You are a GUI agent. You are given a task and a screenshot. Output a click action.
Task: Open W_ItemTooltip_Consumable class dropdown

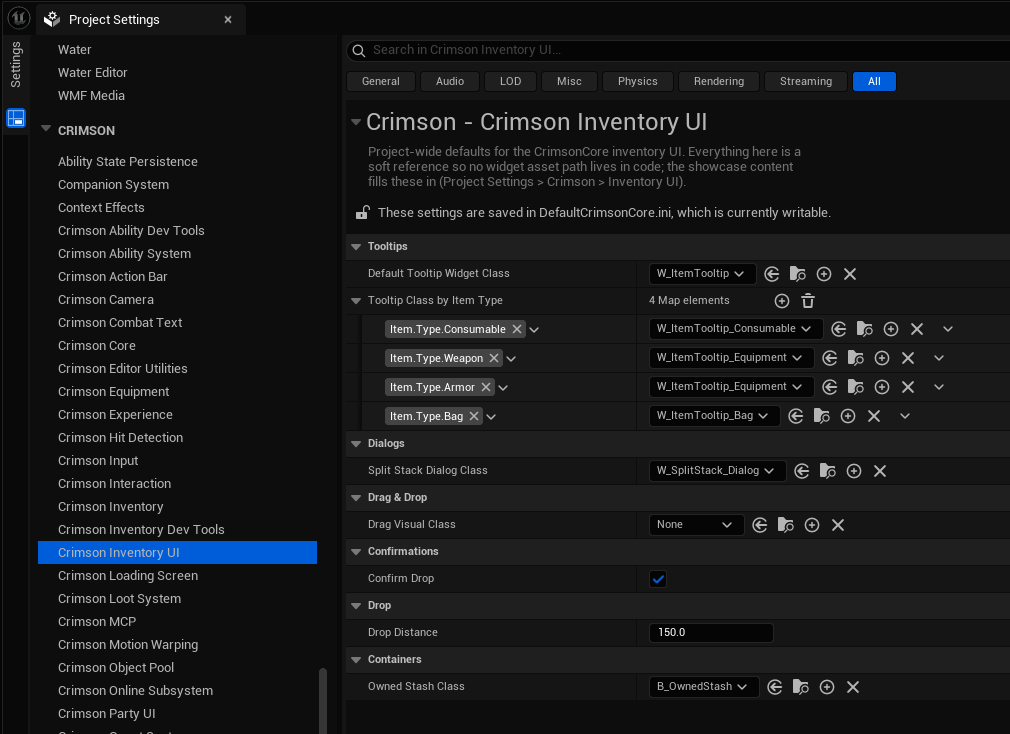click(736, 328)
